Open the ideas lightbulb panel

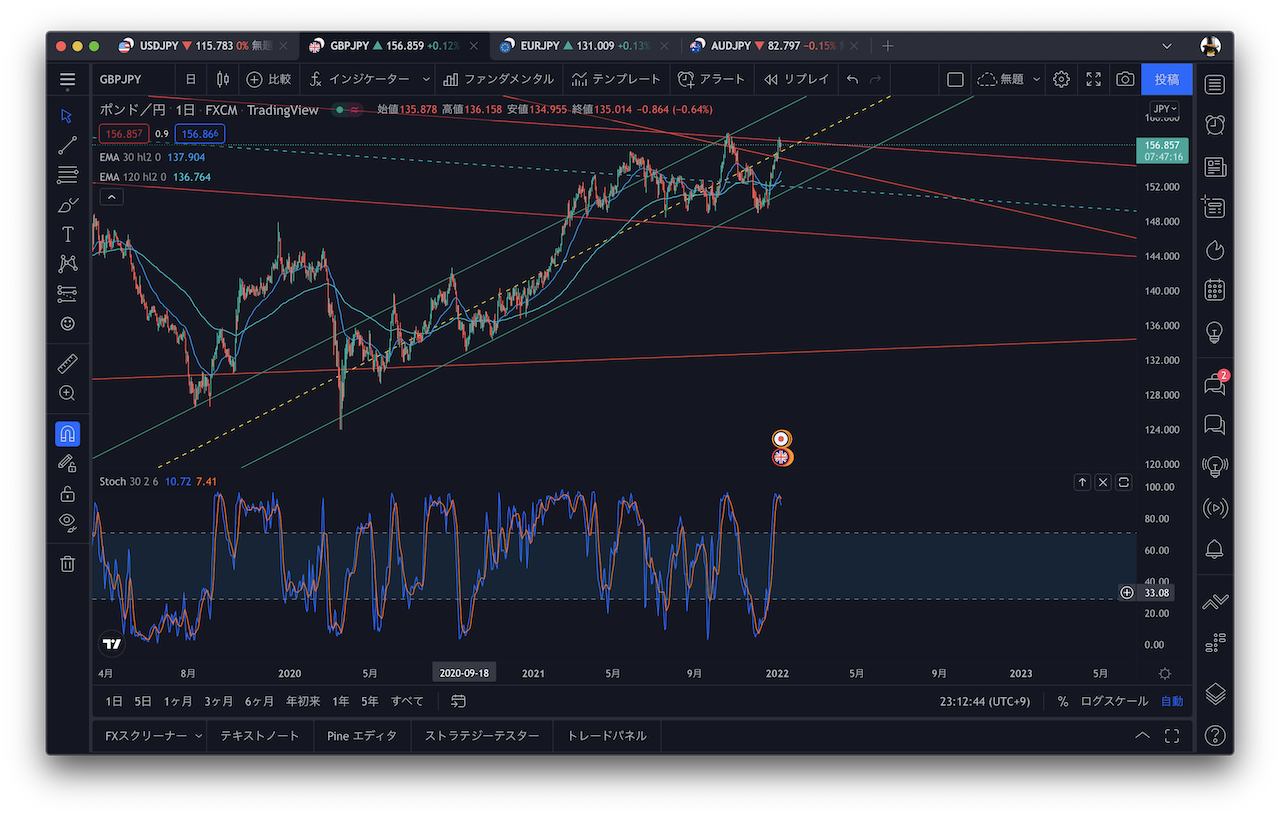tap(1215, 331)
